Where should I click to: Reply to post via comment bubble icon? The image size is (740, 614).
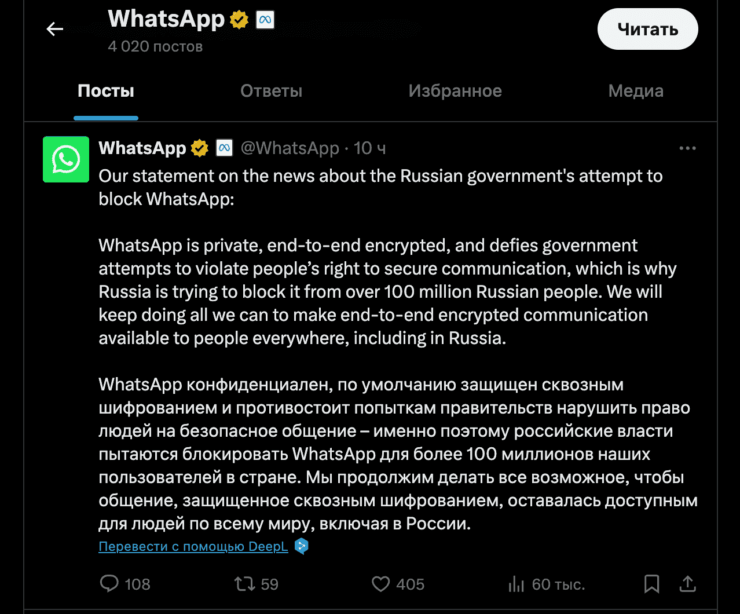110,583
